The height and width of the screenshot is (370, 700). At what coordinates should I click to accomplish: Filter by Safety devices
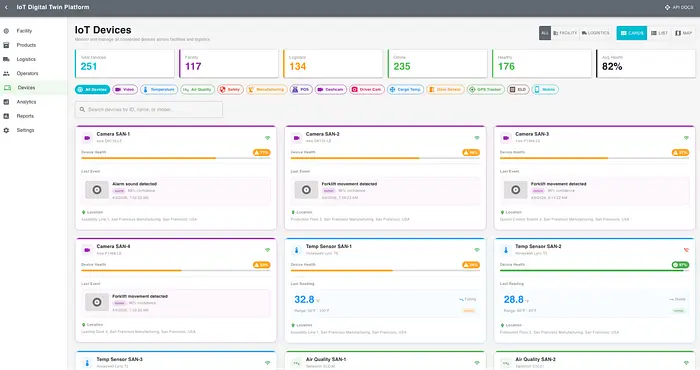point(230,90)
